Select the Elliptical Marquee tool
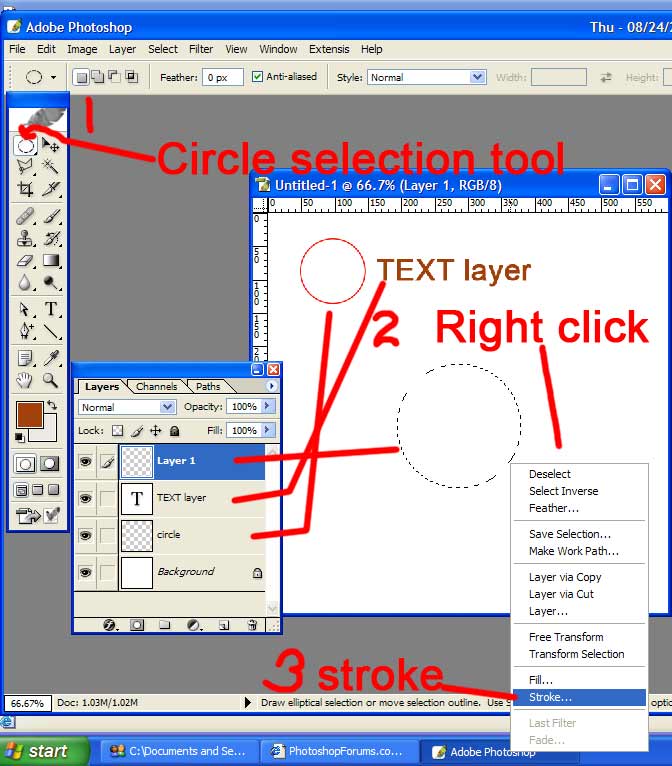 (x=26, y=146)
